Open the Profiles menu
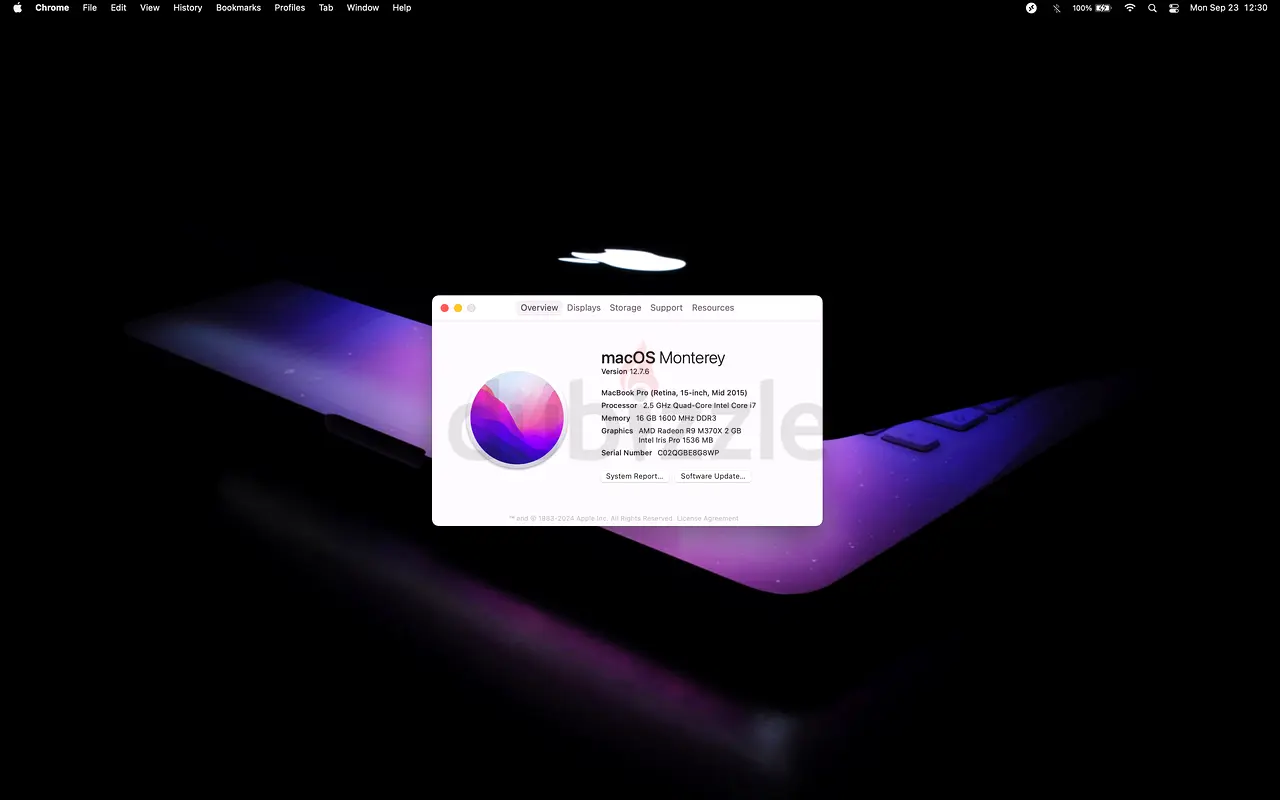The image size is (1280, 800). click(x=290, y=8)
